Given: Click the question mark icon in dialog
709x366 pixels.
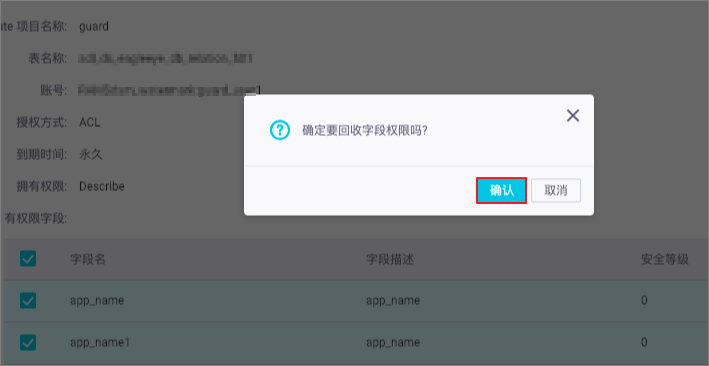Looking at the screenshot, I should click(x=279, y=130).
